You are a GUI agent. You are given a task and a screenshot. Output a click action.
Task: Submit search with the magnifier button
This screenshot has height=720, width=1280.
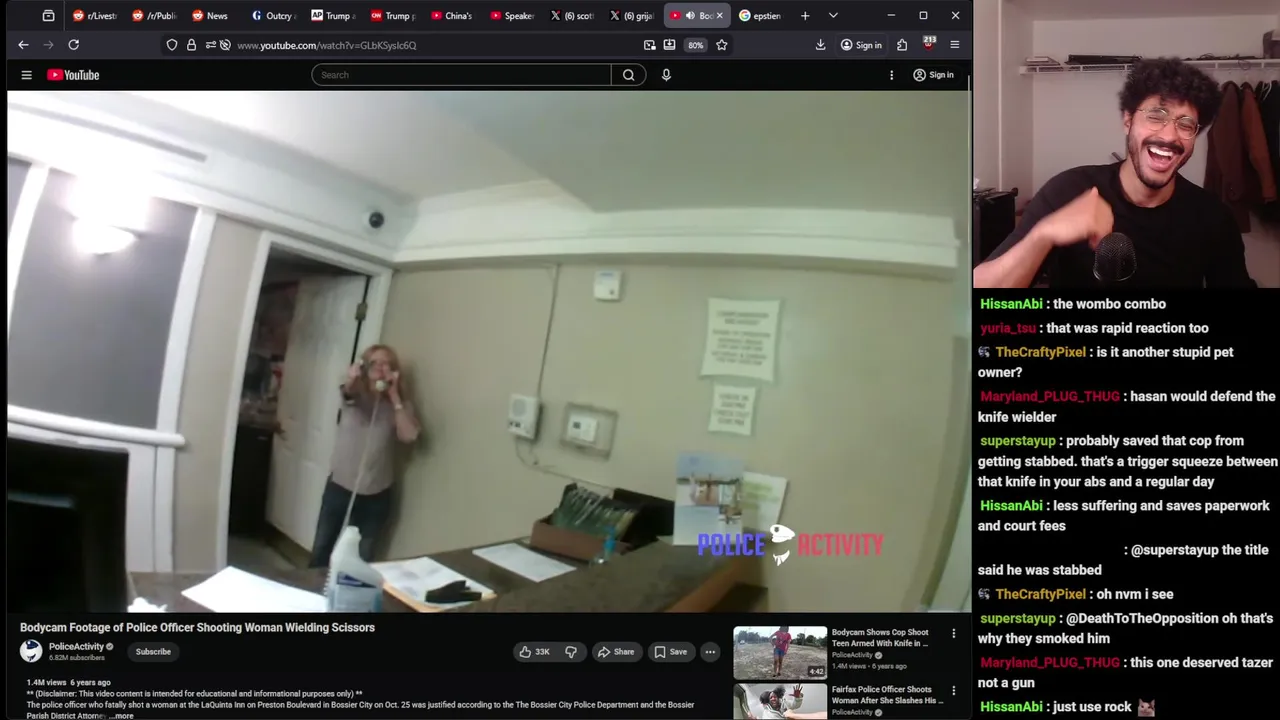click(628, 75)
